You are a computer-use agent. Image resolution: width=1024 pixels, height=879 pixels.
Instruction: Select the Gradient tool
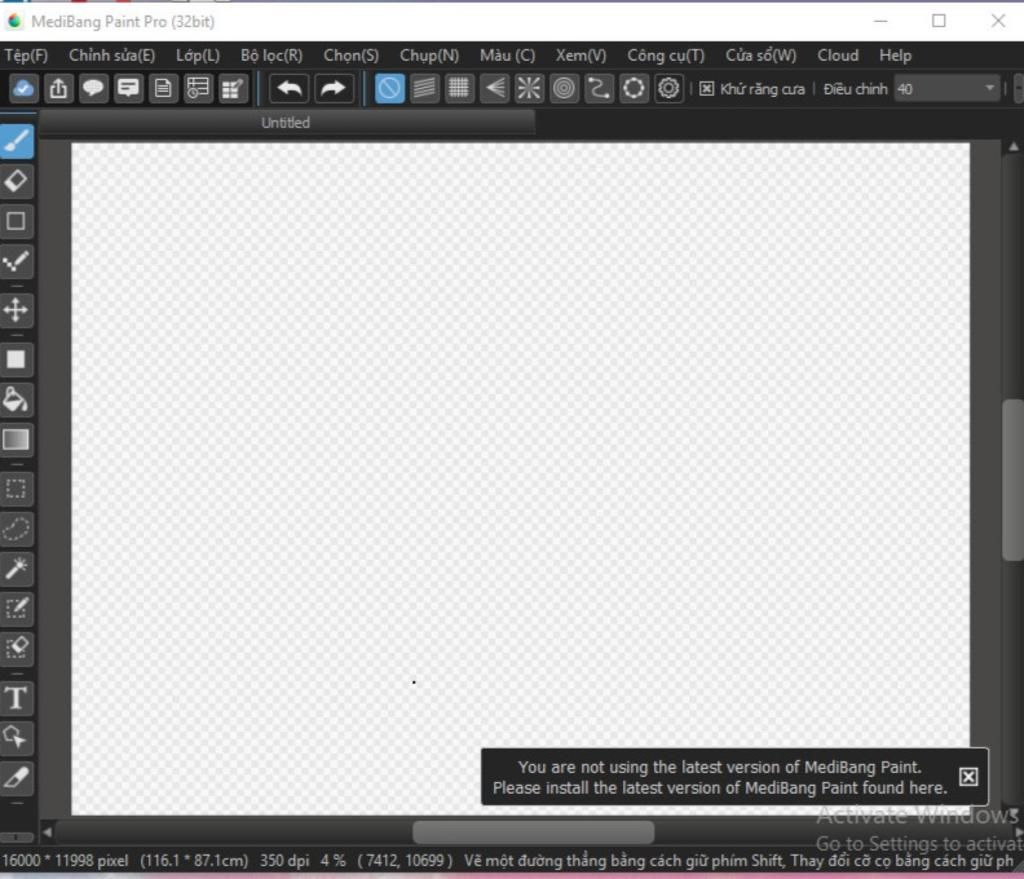[16, 440]
